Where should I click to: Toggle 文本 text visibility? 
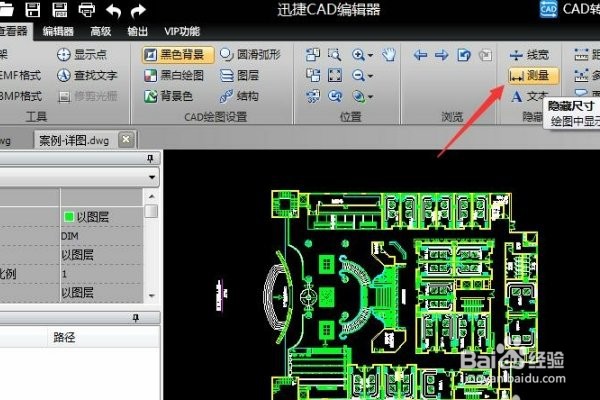tap(529, 96)
